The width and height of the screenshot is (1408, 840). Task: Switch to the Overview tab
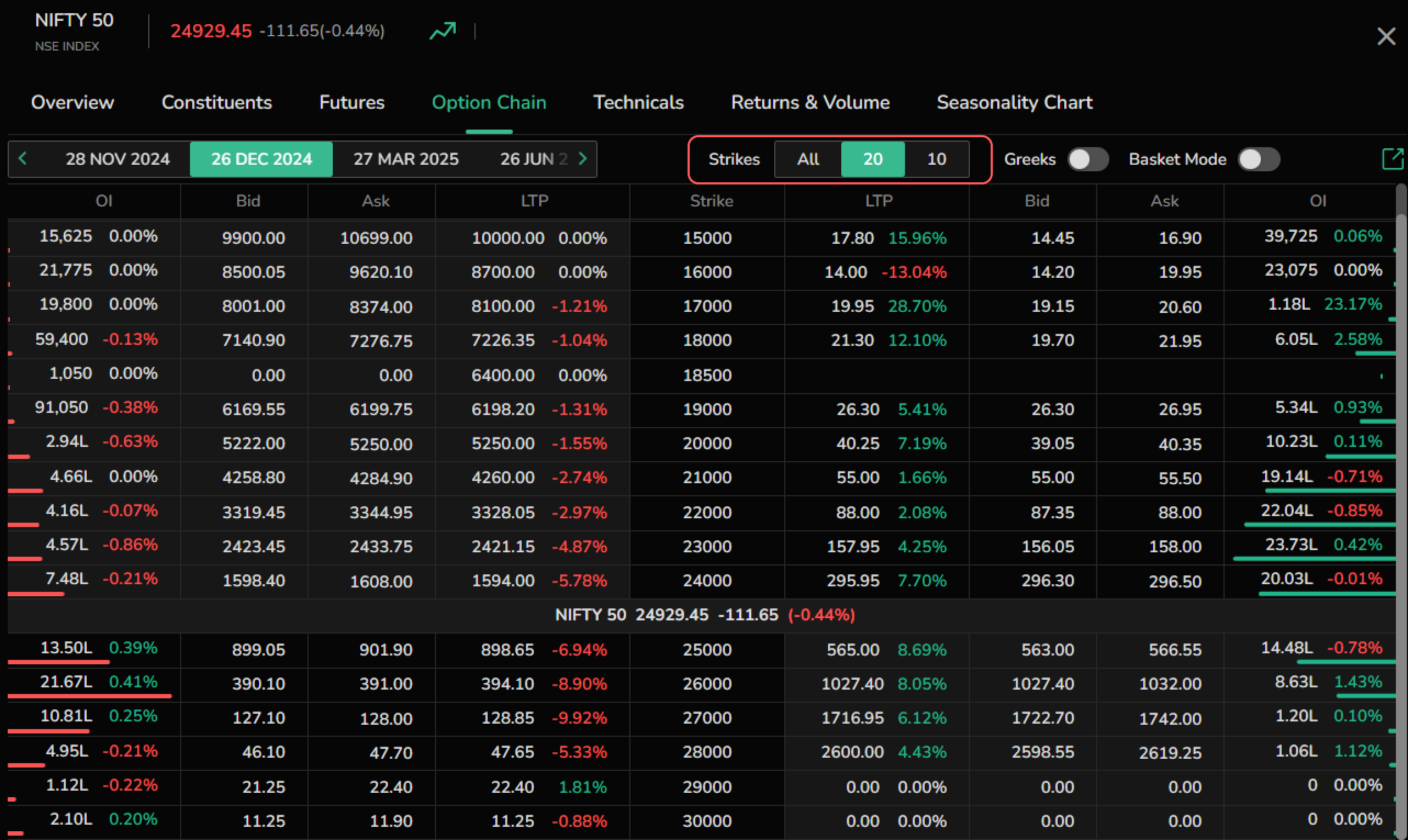pyautogui.click(x=72, y=103)
